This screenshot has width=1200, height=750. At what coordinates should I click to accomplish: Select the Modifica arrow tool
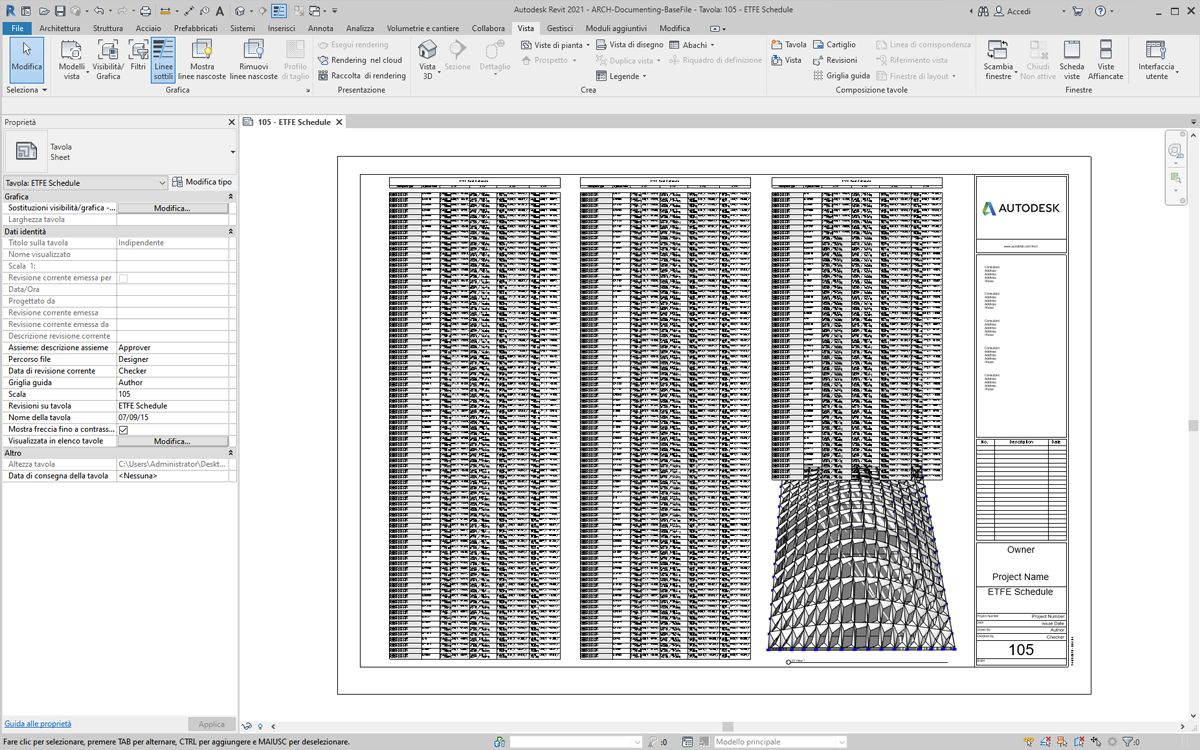click(26, 56)
